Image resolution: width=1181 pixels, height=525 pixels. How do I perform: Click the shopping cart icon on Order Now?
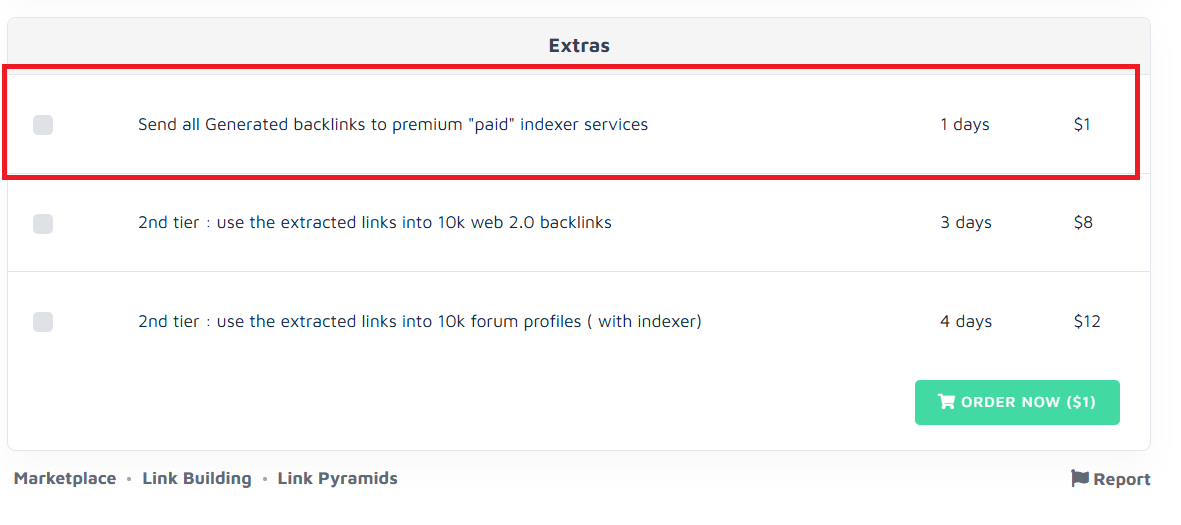click(946, 402)
